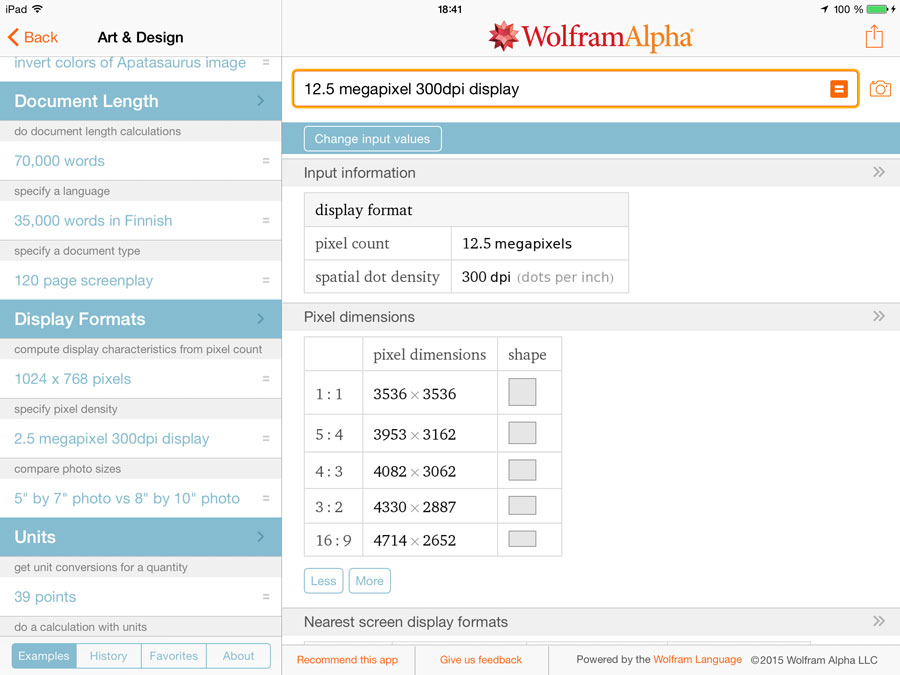Open the camera input icon

click(880, 89)
